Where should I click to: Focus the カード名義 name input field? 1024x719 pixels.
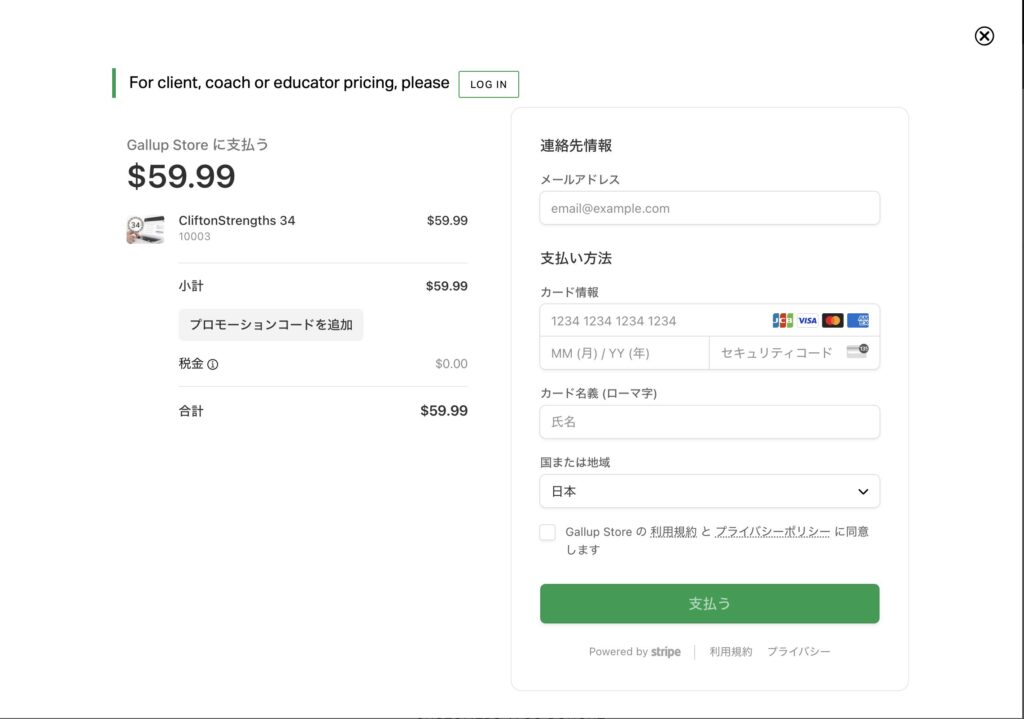[x=710, y=422]
